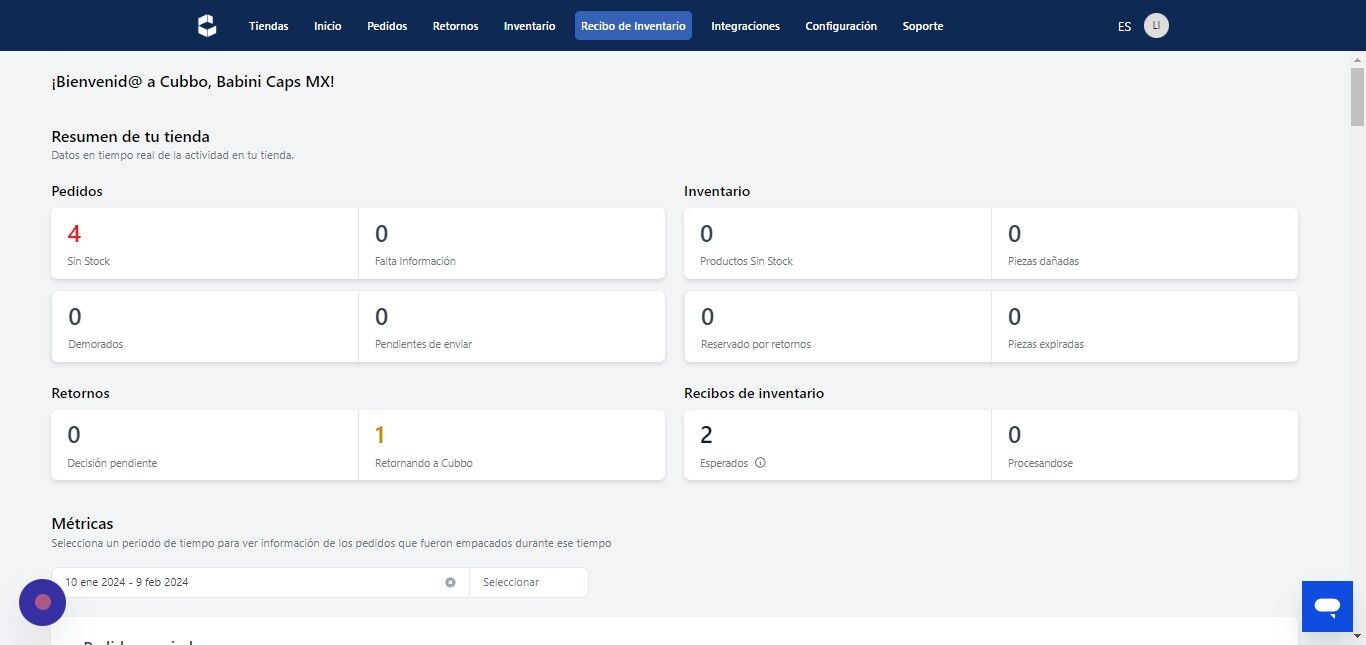The width and height of the screenshot is (1366, 645).
Task: Click the Cubbo logo icon
Action: tap(207, 26)
